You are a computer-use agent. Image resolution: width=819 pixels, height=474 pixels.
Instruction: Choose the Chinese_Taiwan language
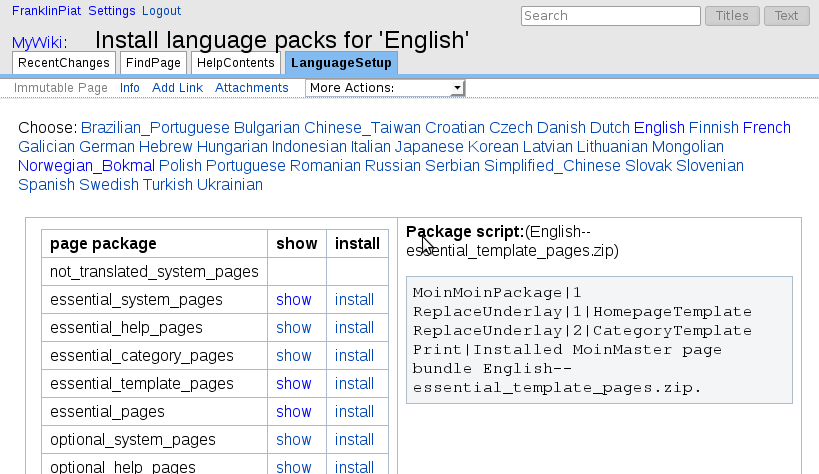[362, 128]
